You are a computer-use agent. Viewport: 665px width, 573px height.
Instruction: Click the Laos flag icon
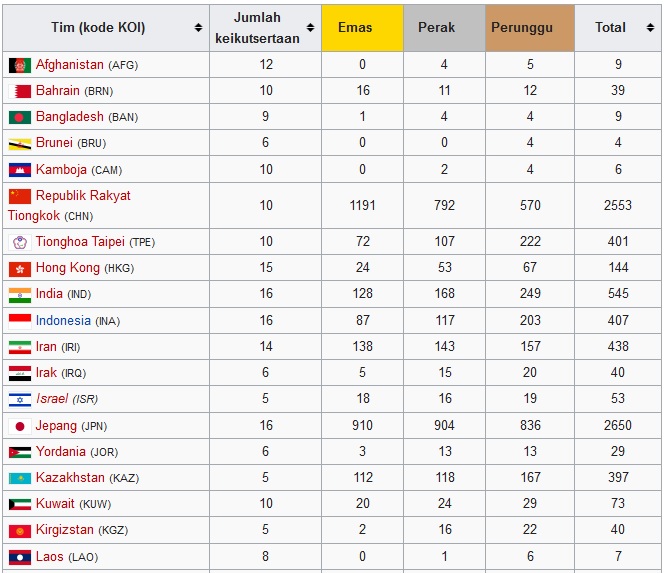click(x=20, y=556)
